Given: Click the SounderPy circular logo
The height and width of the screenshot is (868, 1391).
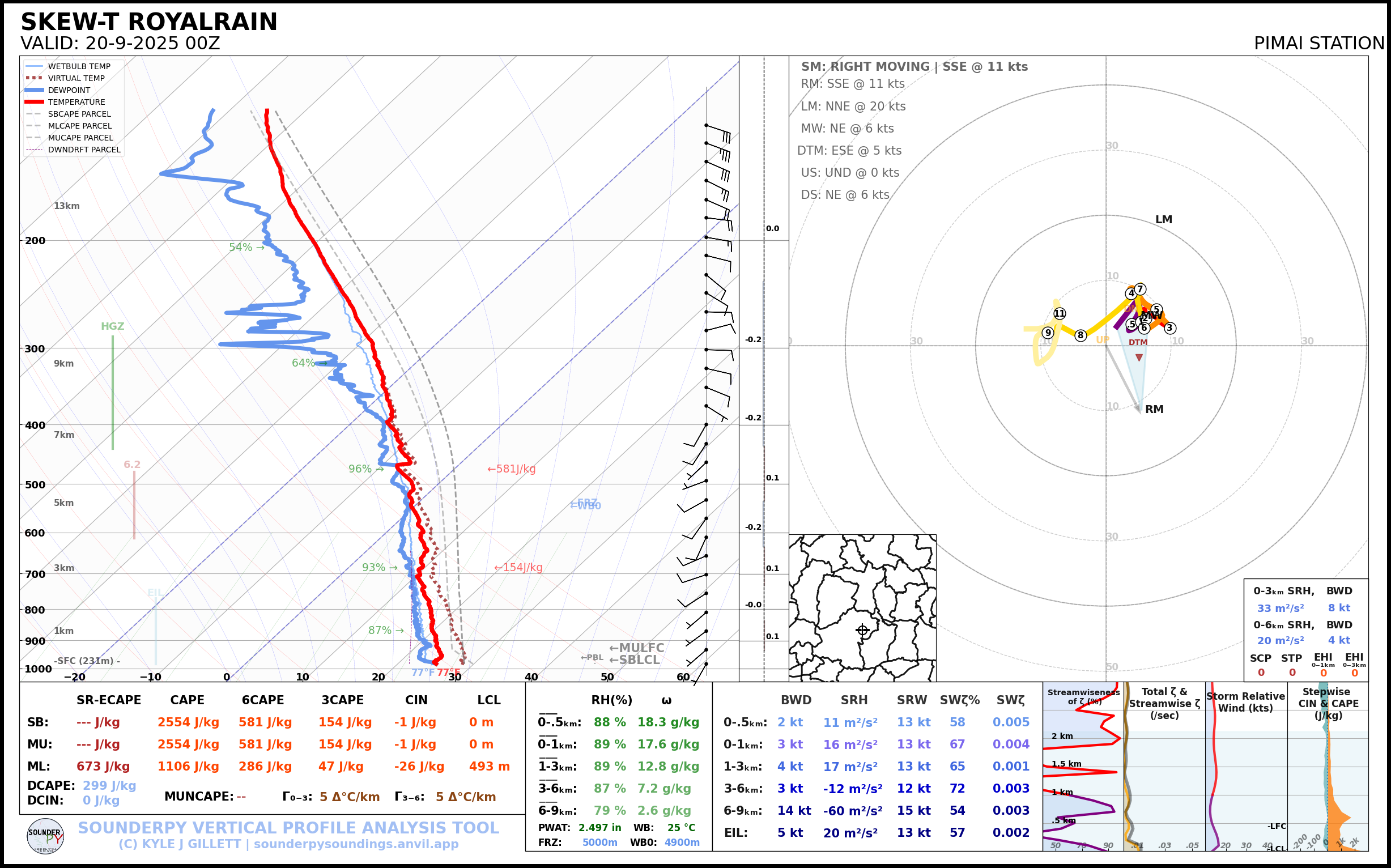Looking at the screenshot, I should pyautogui.click(x=45, y=836).
